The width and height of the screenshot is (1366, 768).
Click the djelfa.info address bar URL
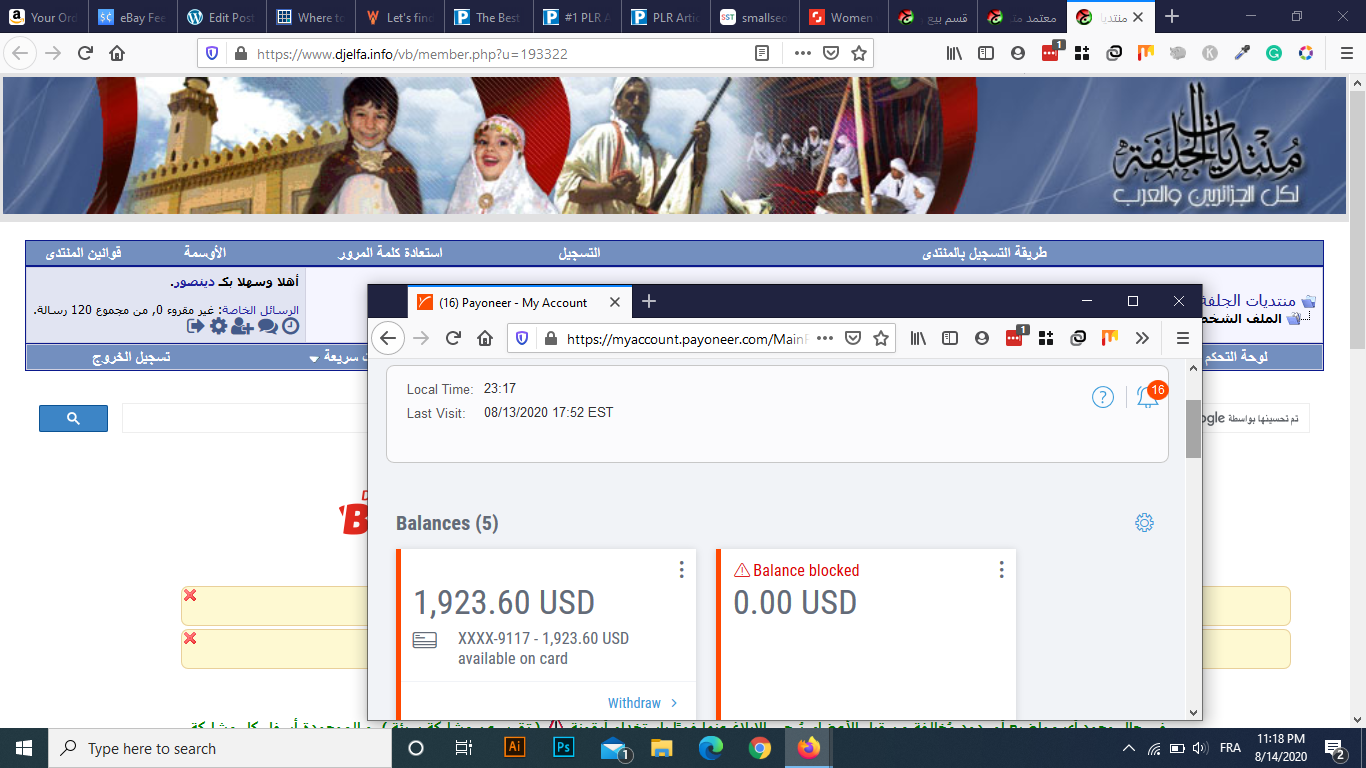coord(412,54)
